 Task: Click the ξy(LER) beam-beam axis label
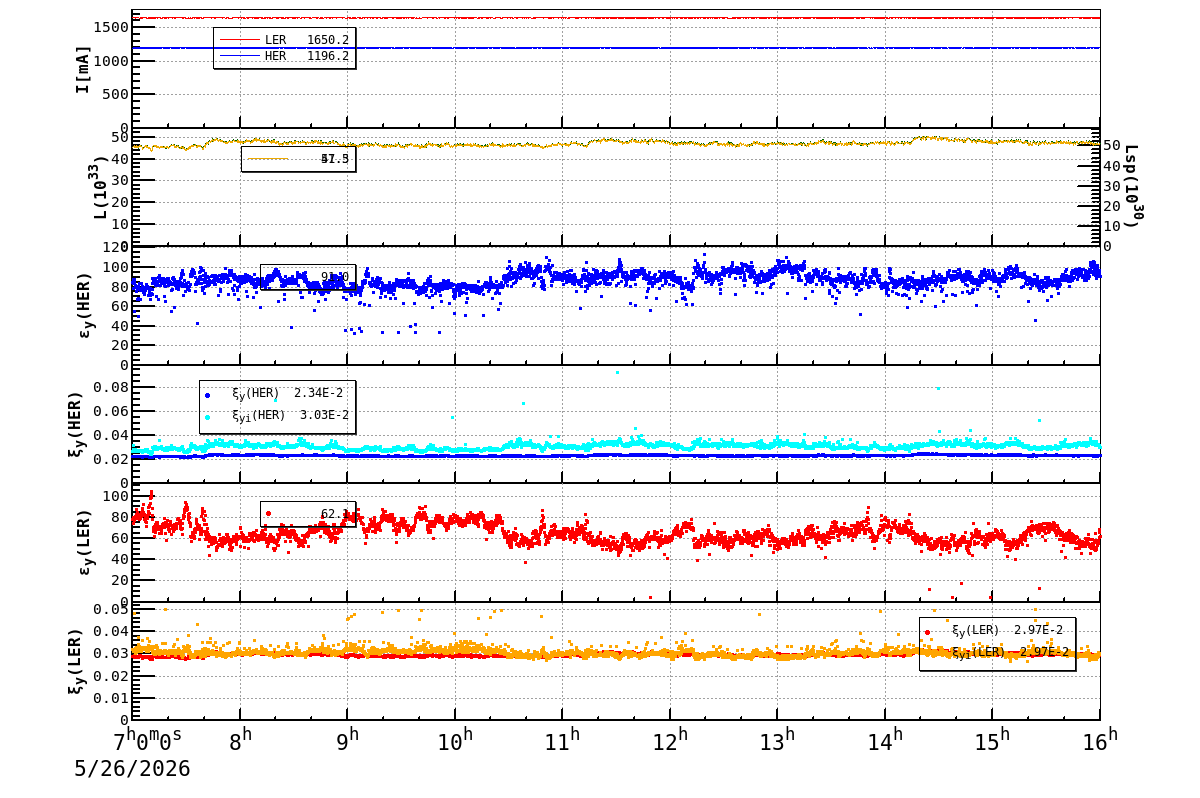76,661
